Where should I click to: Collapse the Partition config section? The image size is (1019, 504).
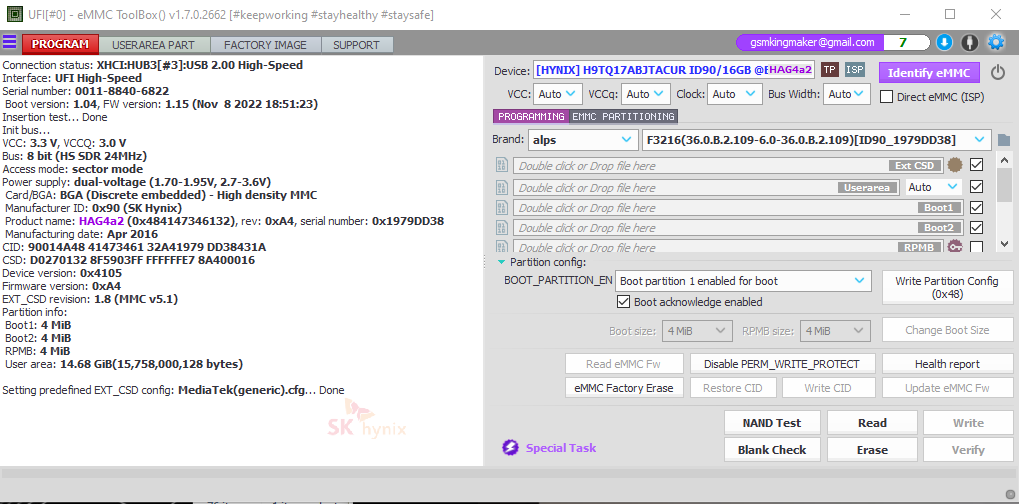click(502, 262)
